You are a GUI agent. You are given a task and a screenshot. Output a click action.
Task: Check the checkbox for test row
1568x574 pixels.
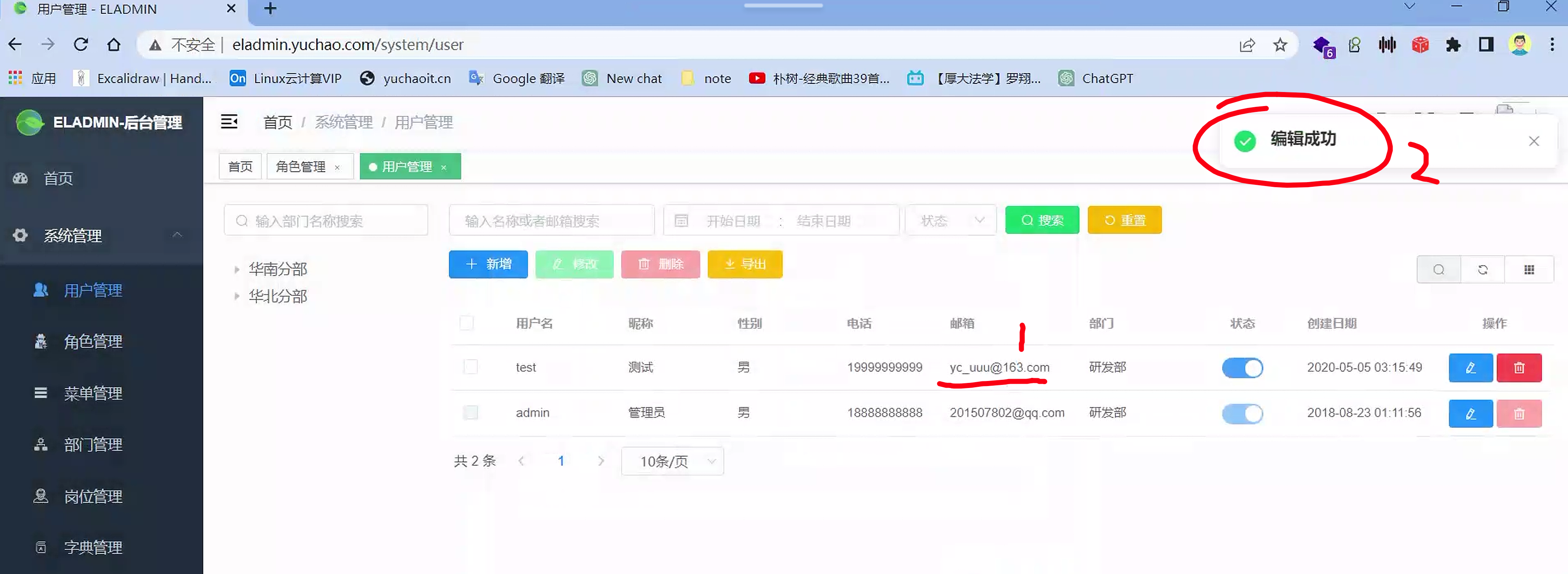tap(471, 367)
